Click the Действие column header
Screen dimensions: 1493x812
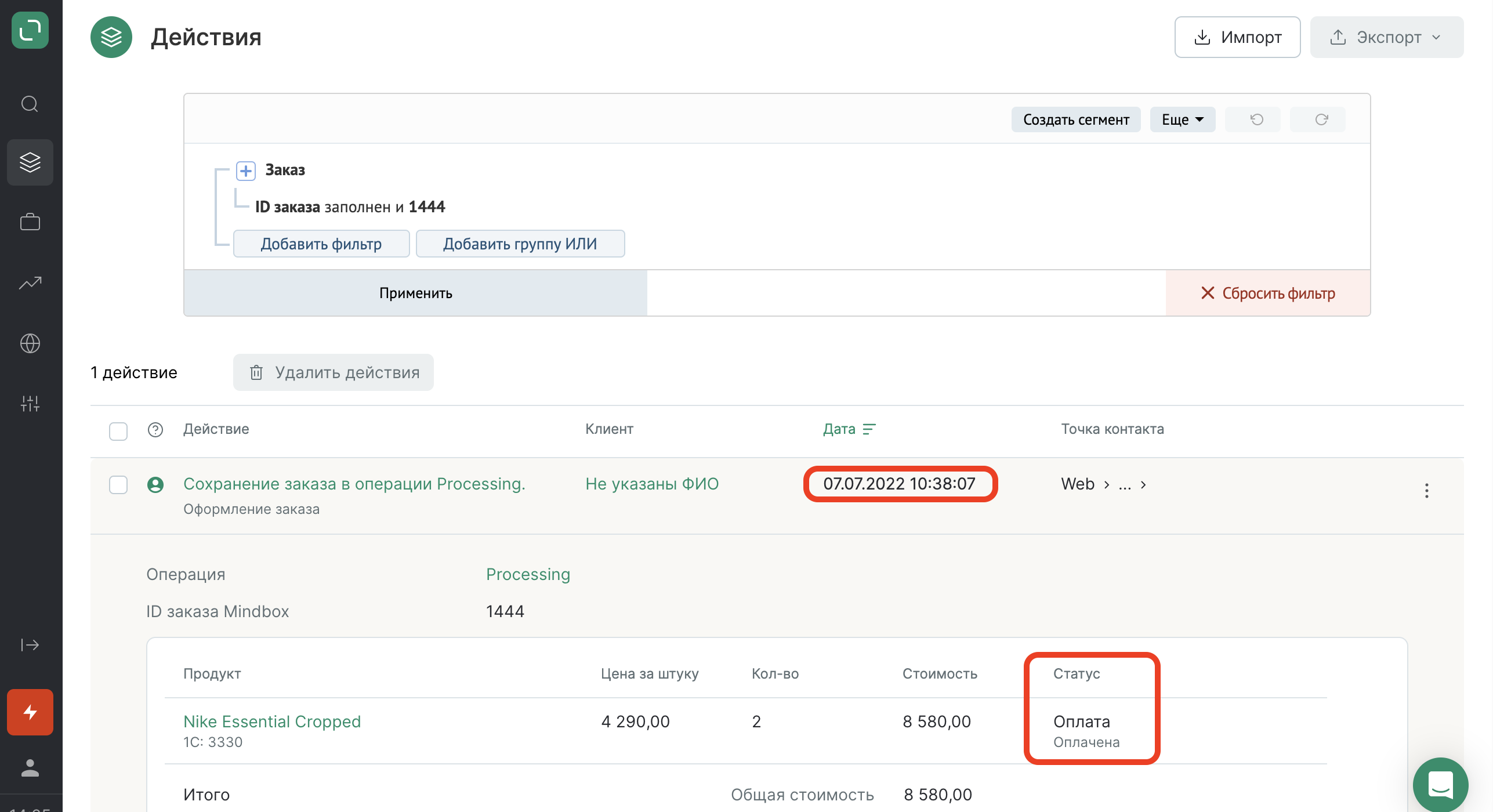coord(216,429)
